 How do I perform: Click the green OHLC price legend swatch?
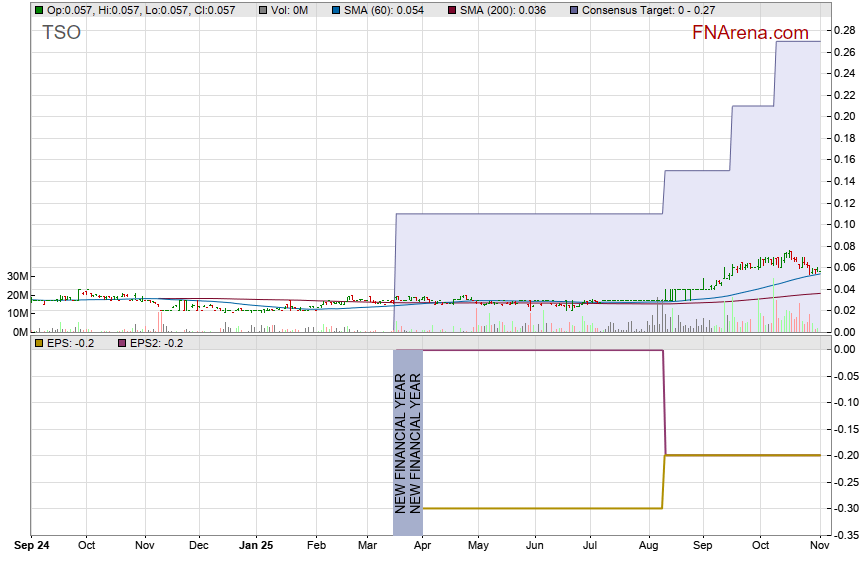38,10
